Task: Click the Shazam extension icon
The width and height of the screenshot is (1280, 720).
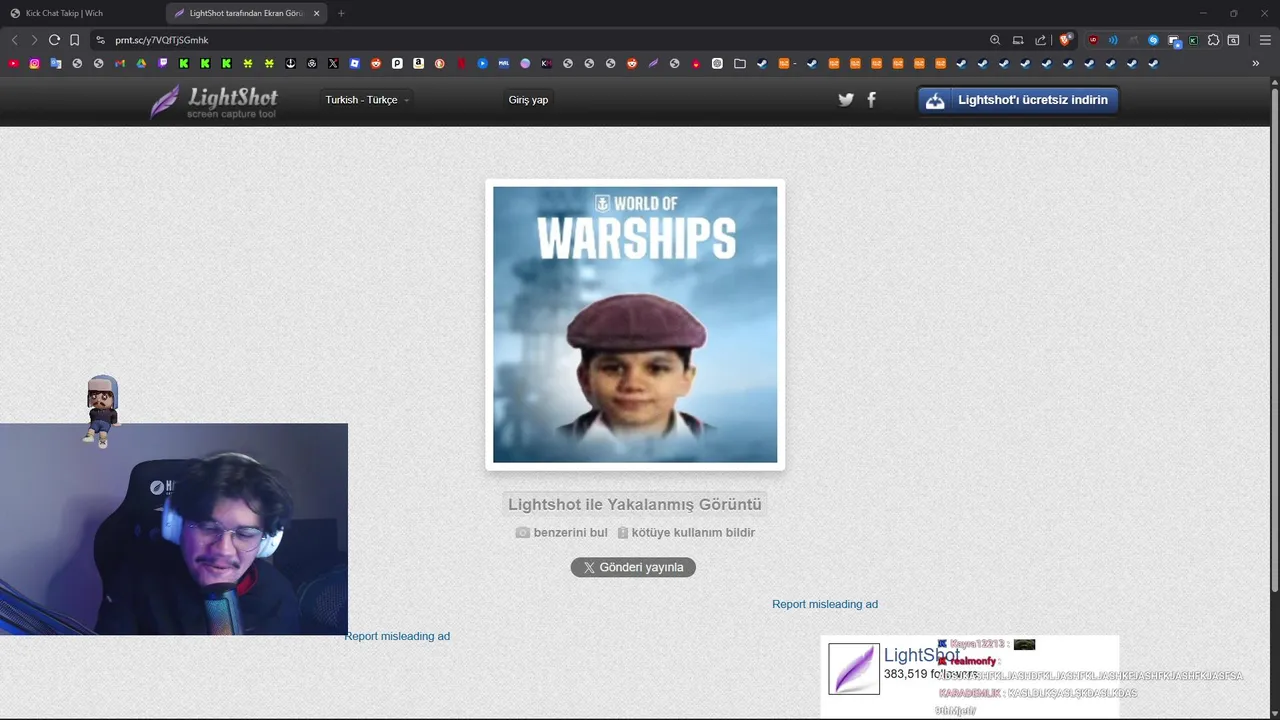Action: pos(1153,40)
